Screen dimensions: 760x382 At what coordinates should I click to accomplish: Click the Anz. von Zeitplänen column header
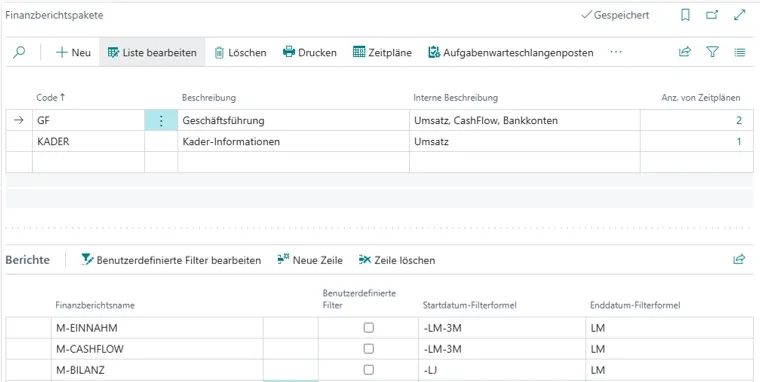pos(701,98)
